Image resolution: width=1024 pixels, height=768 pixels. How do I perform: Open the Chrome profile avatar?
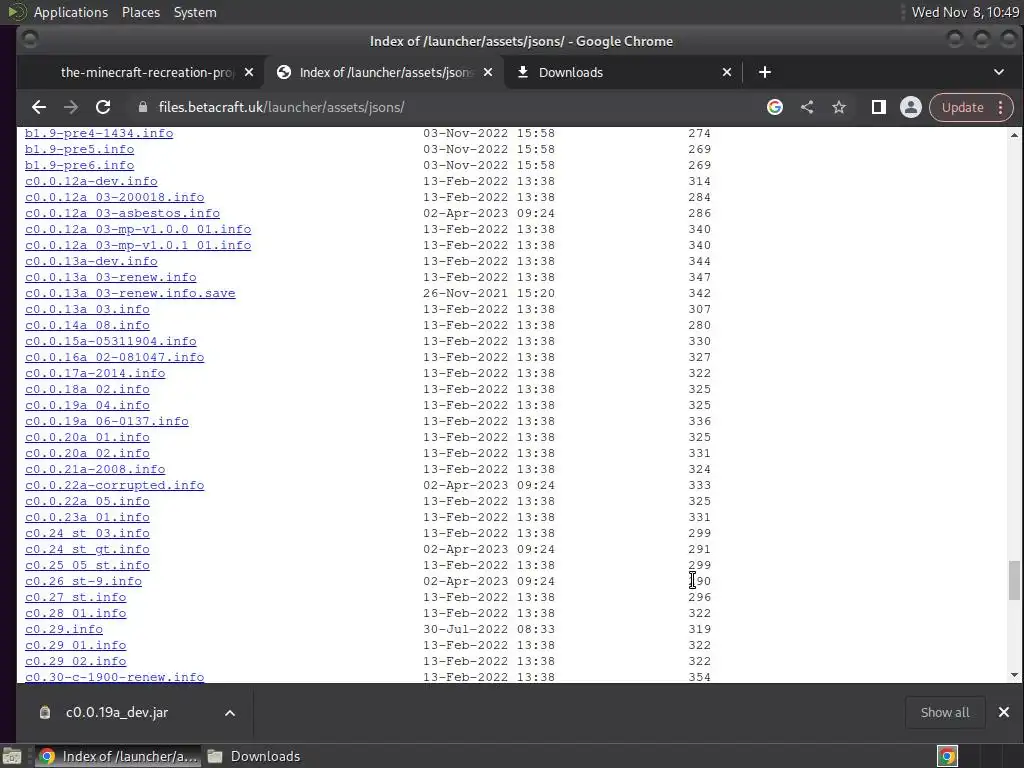pos(910,107)
